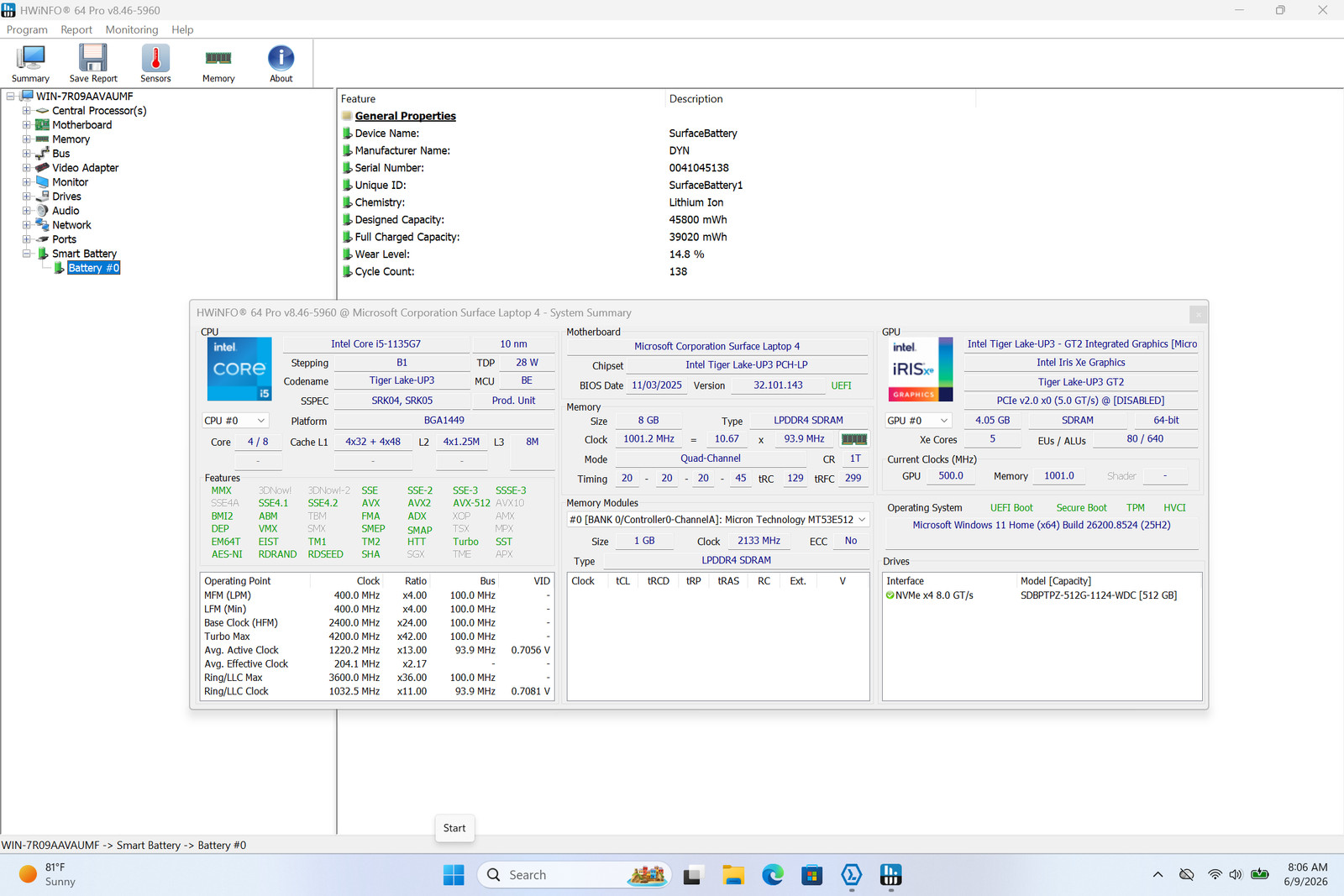The image size is (1344, 896).
Task: Select the Monitor tree item
Action: [x=70, y=182]
